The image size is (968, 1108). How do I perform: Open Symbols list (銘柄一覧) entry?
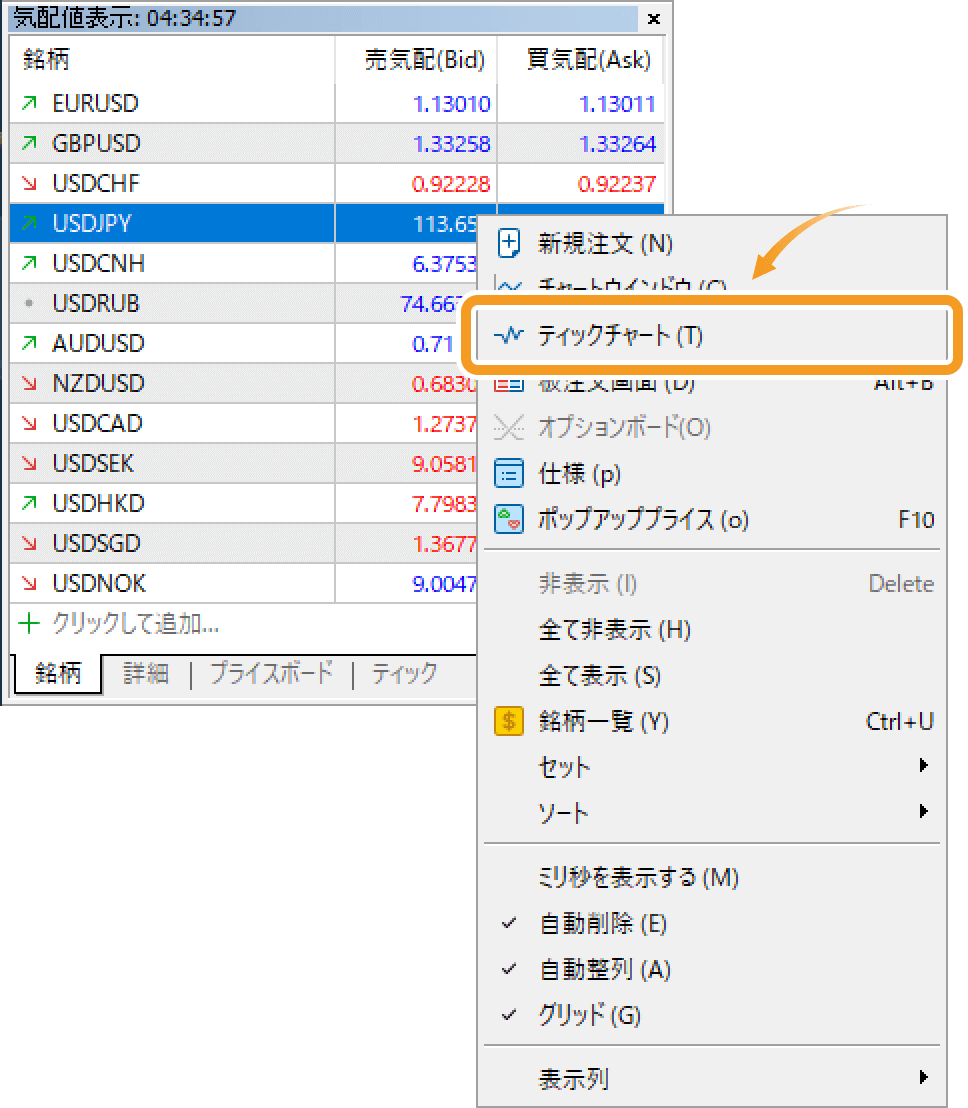pyautogui.click(x=712, y=721)
